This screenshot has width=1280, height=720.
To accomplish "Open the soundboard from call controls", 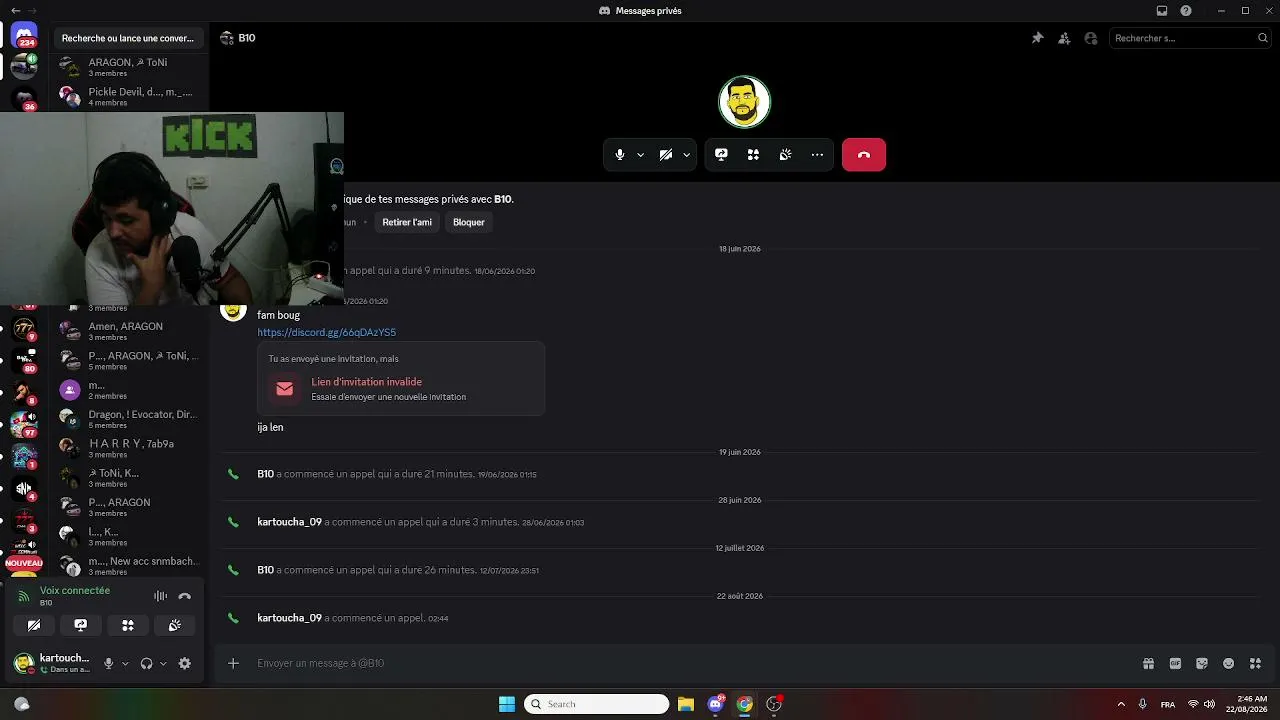I will coord(785,155).
